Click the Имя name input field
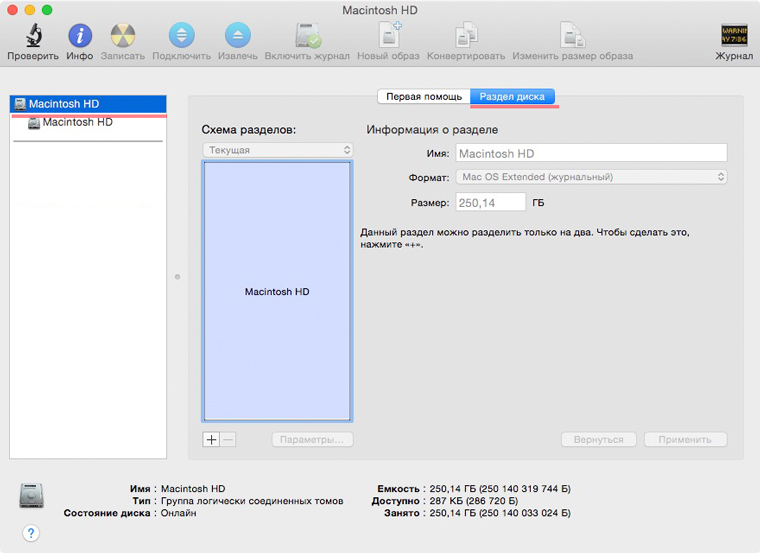 coord(591,154)
